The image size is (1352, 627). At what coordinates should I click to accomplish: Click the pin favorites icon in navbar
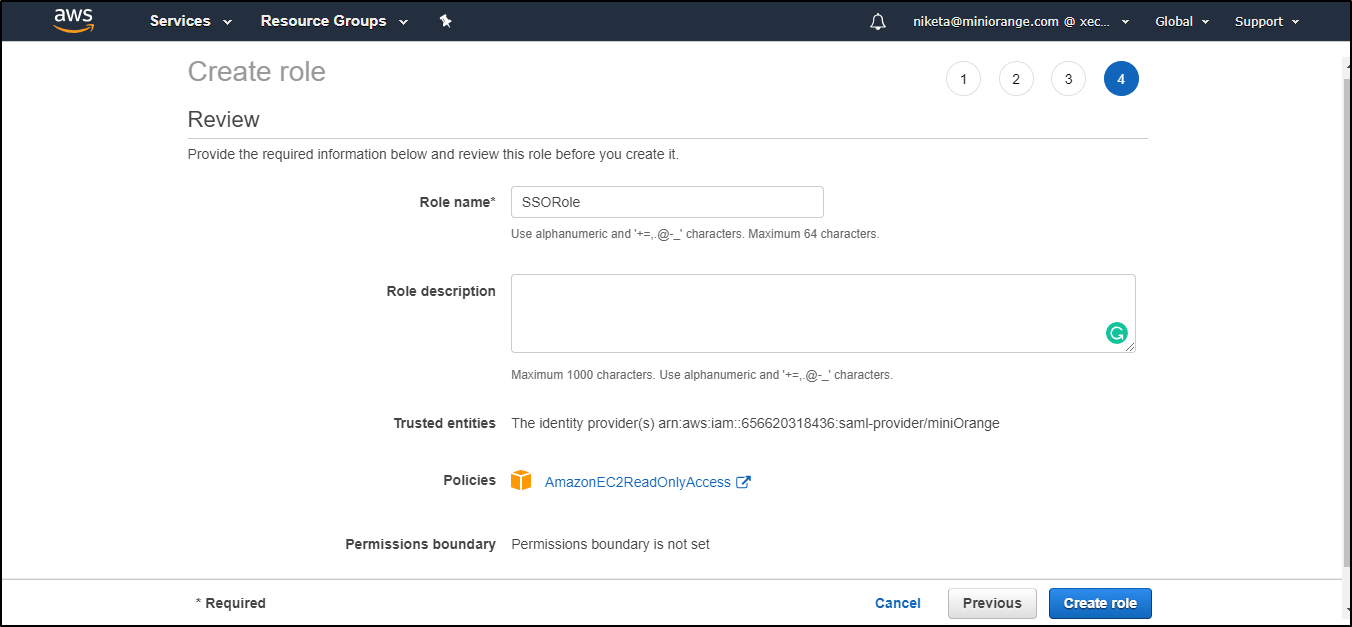(x=446, y=20)
